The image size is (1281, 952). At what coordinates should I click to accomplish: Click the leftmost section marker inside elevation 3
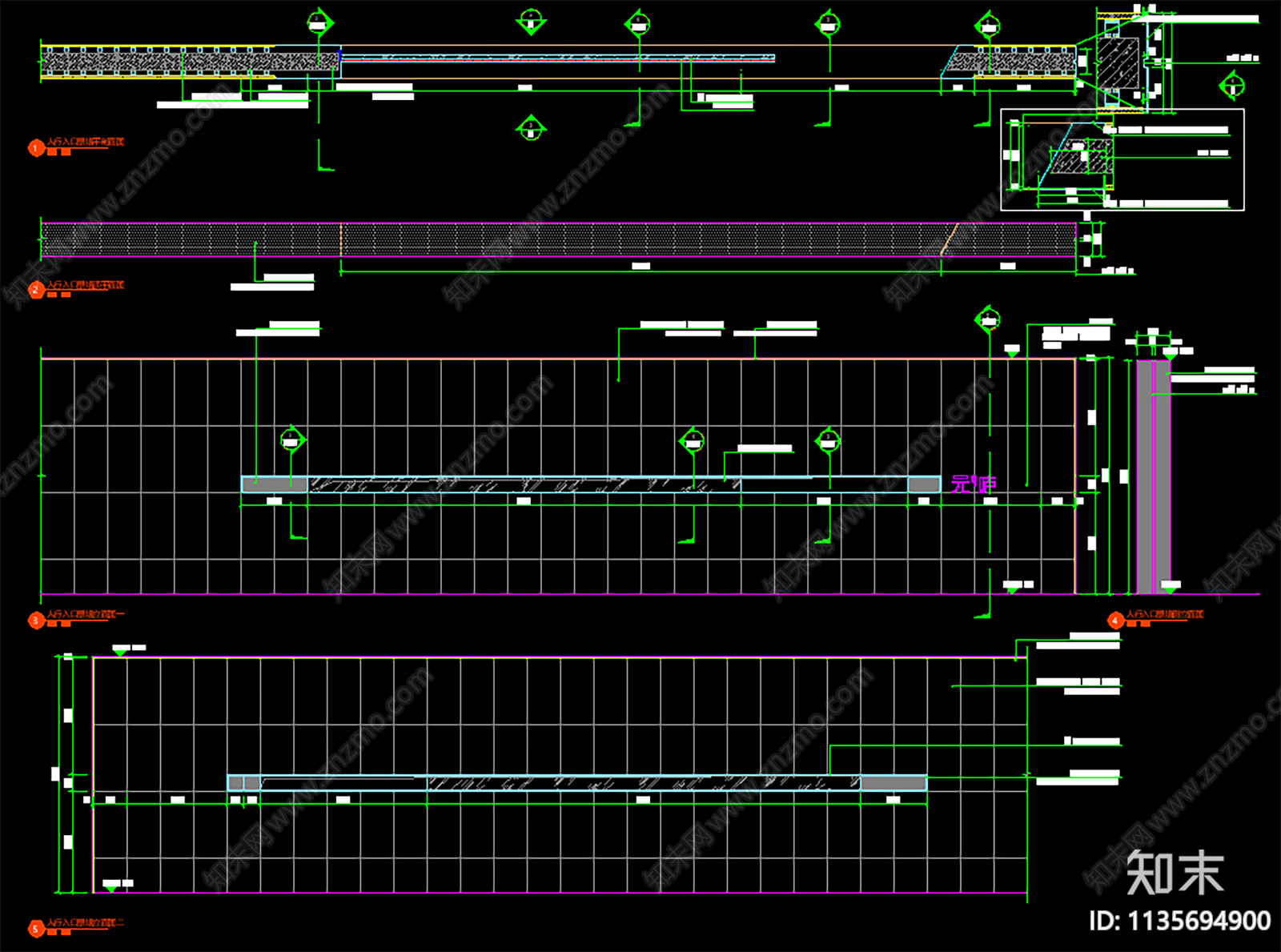292,440
